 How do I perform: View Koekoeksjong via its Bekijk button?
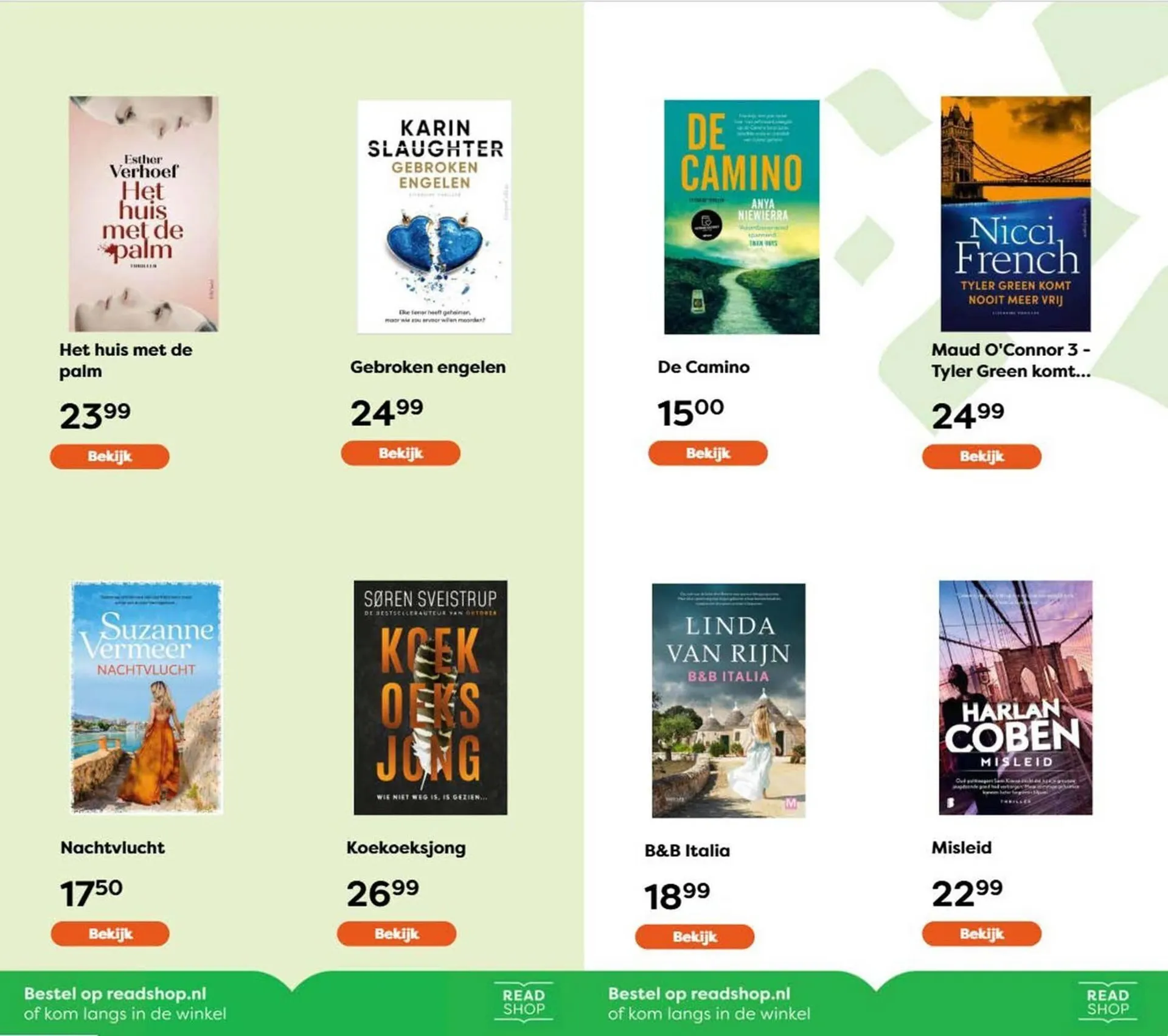pyautogui.click(x=397, y=933)
